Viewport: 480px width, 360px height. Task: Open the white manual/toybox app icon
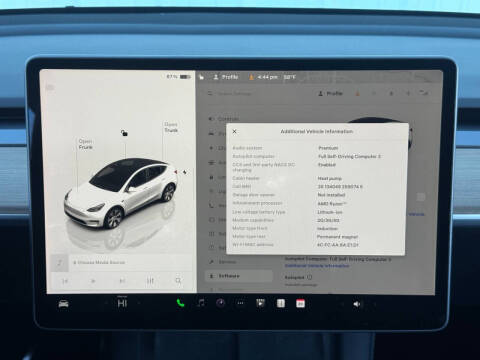coord(281,303)
